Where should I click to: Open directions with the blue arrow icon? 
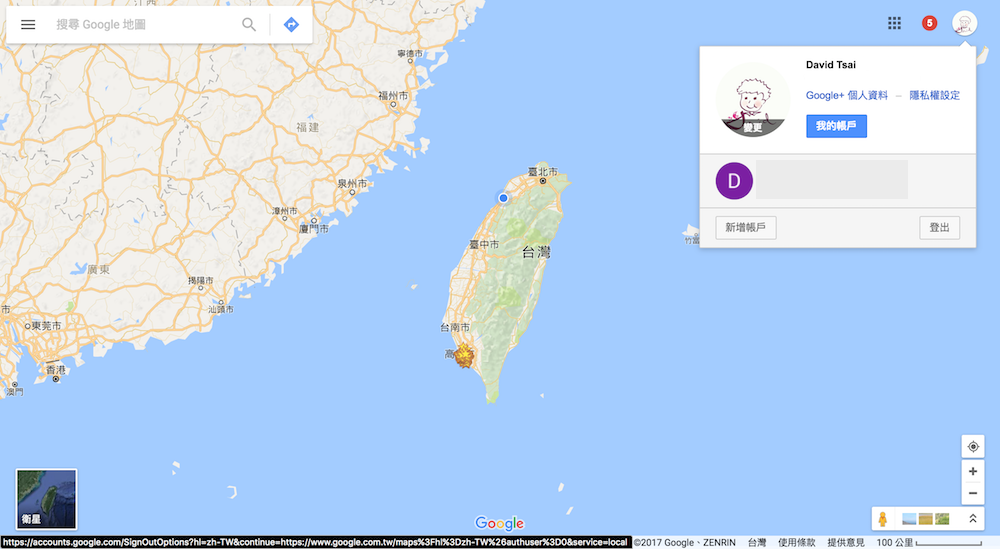click(291, 25)
